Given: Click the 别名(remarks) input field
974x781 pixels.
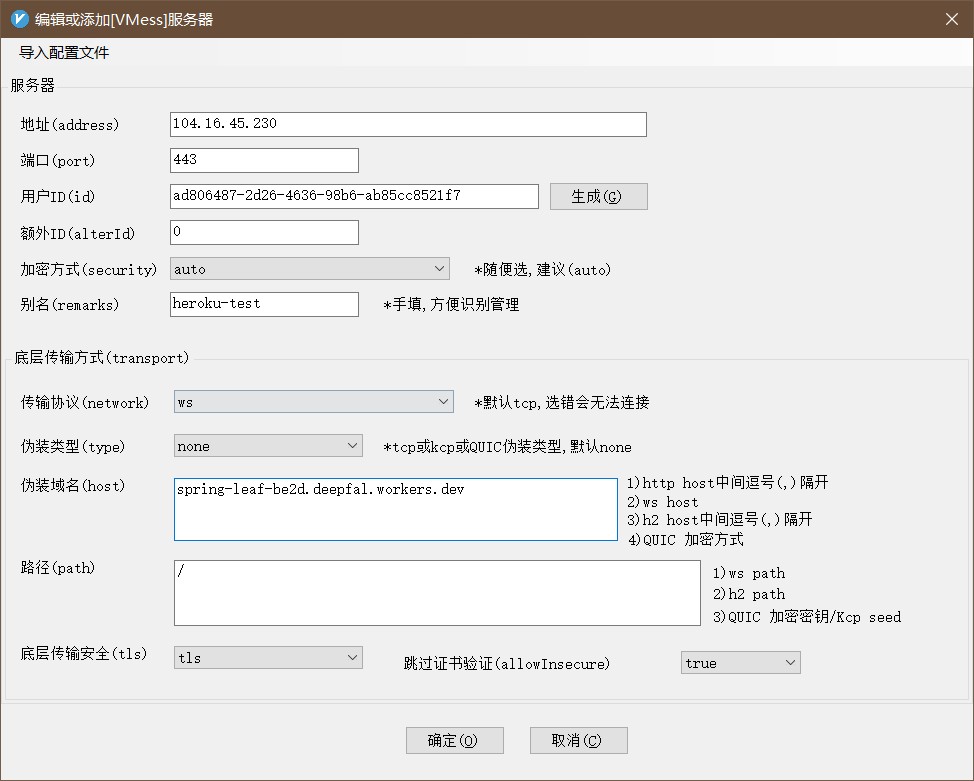Looking at the screenshot, I should tap(264, 304).
